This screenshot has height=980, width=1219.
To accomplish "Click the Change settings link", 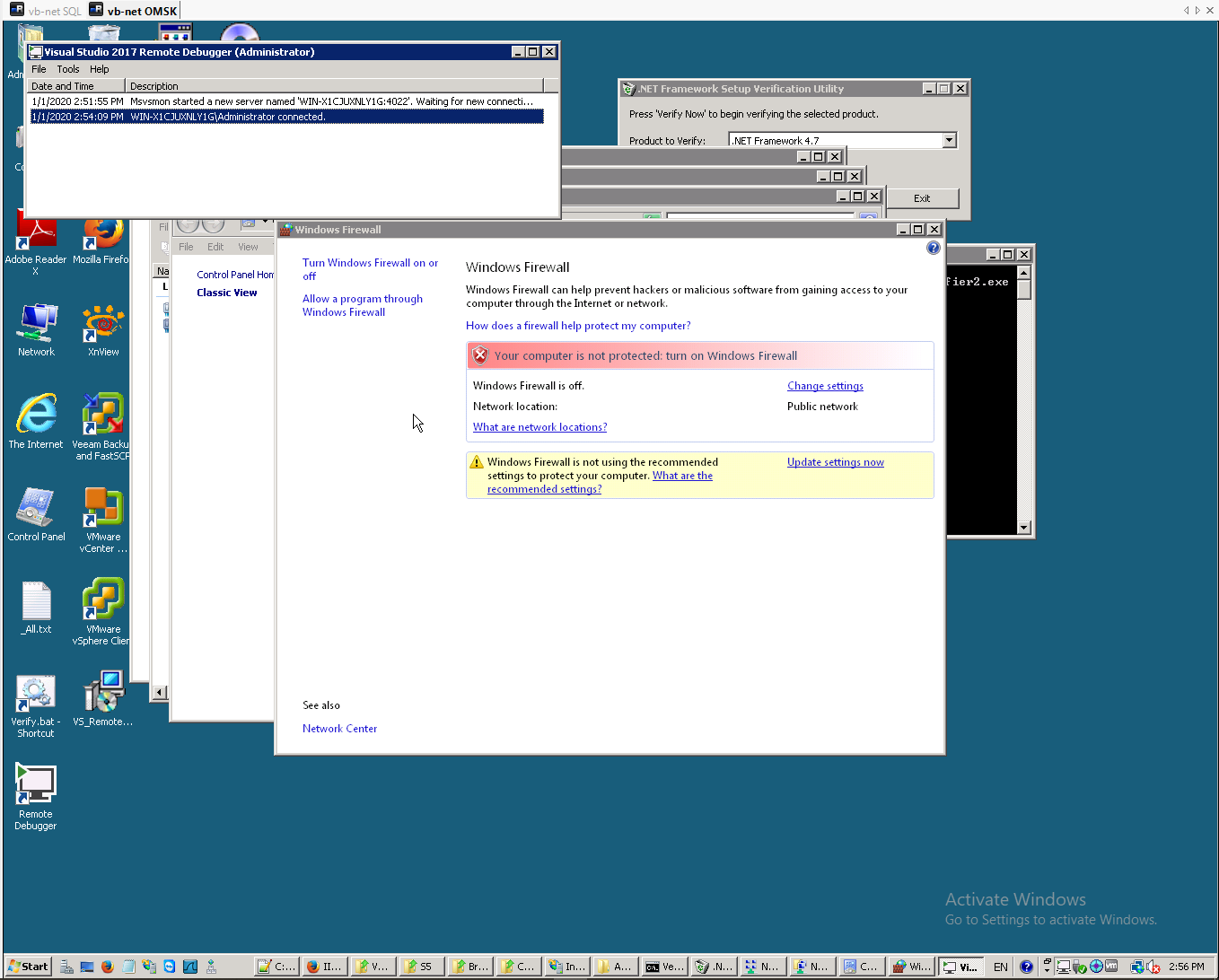I will (825, 386).
